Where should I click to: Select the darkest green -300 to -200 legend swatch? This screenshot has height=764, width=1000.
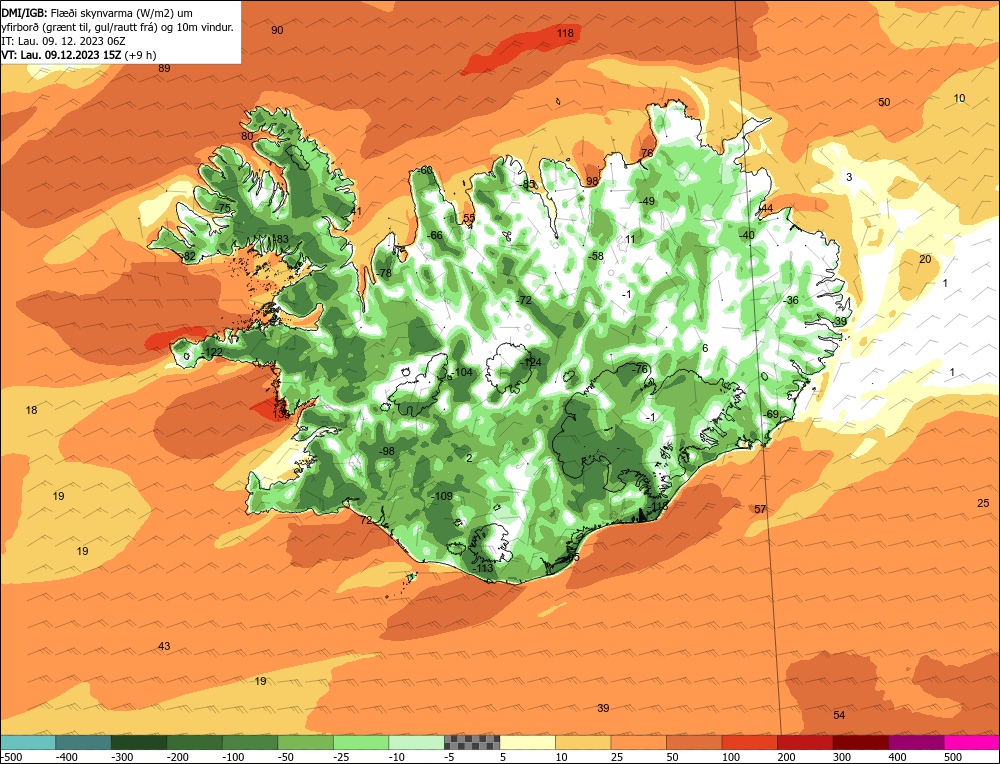pyautogui.click(x=138, y=742)
